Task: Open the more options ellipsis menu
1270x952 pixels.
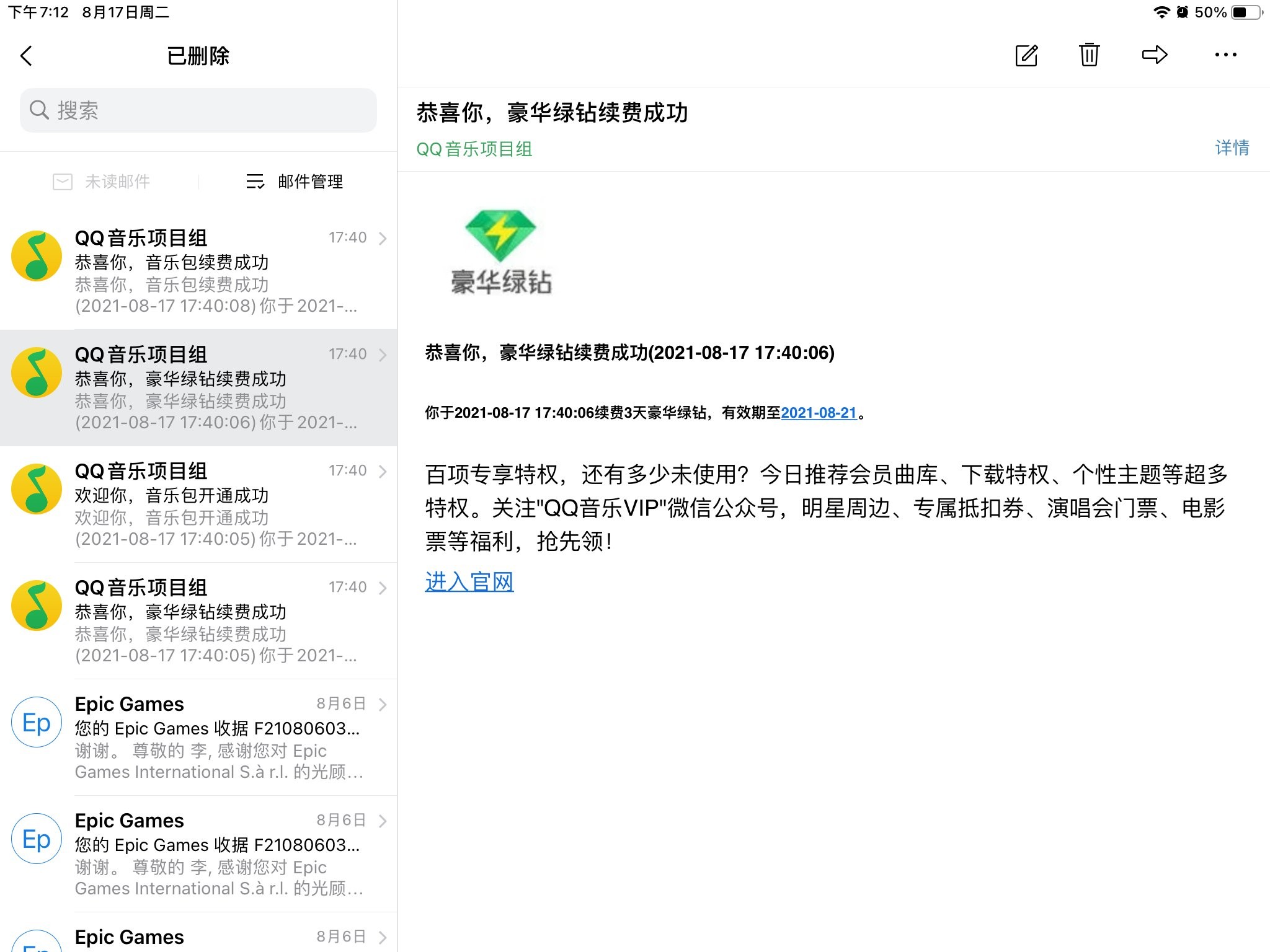Action: (x=1225, y=55)
